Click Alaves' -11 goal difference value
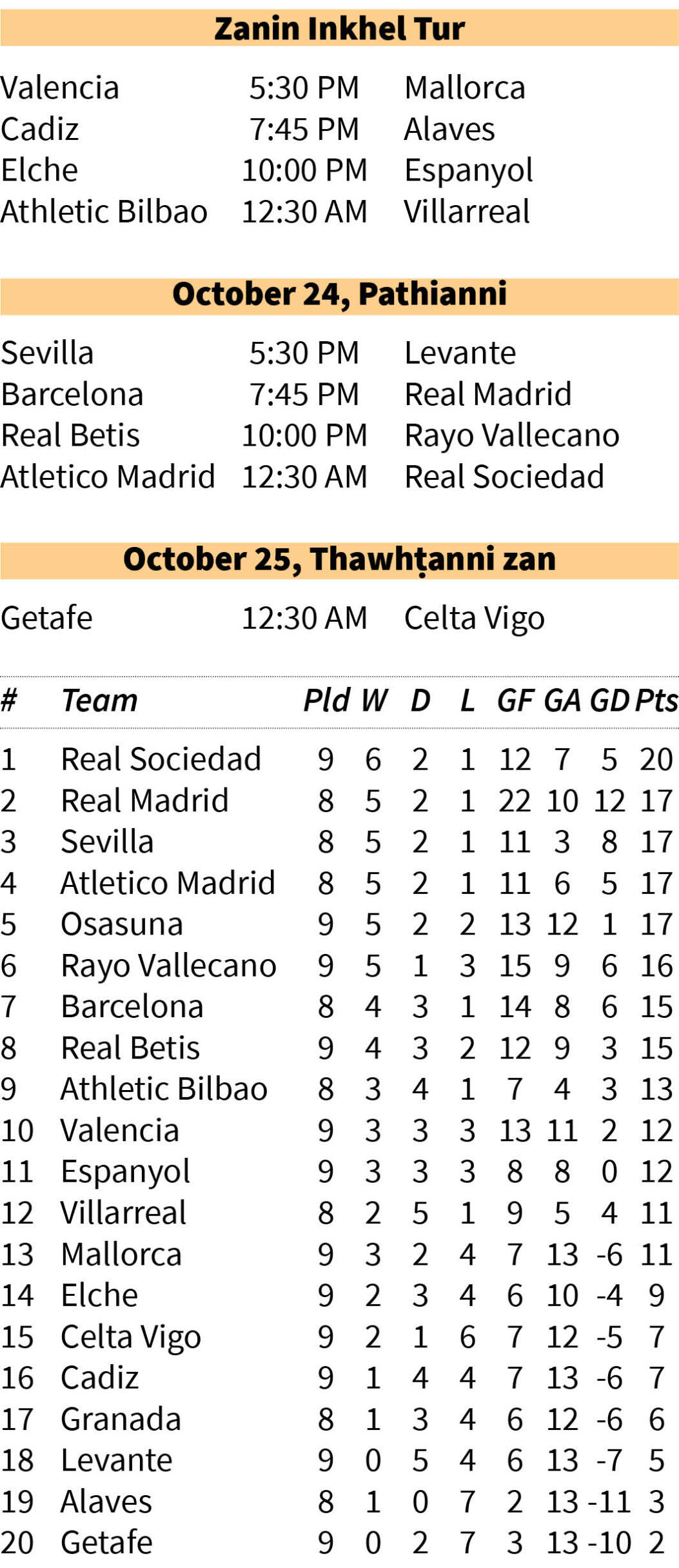The height and width of the screenshot is (1568, 679). [609, 1502]
